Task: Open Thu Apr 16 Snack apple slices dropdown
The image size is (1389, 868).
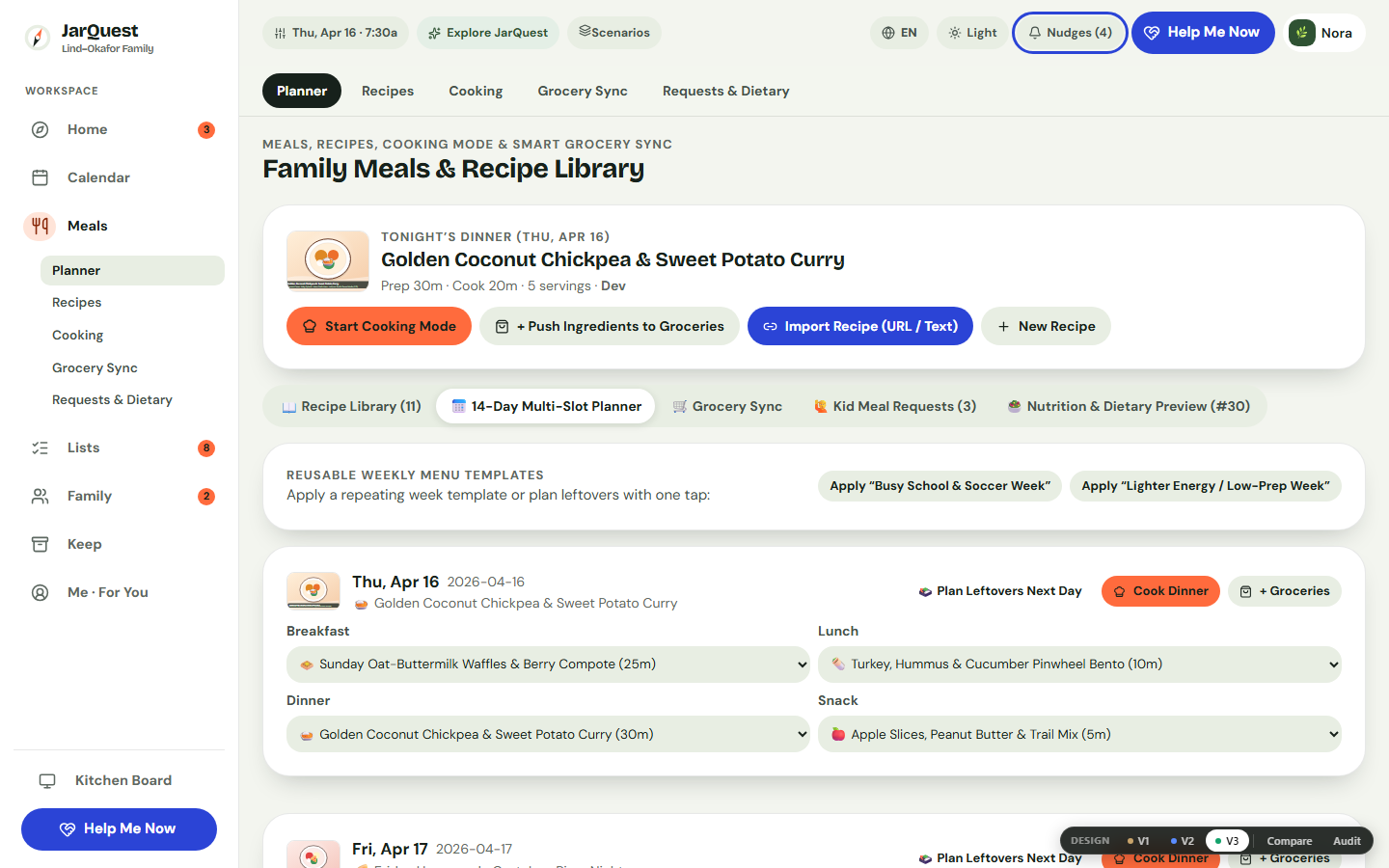Action: 1079,734
